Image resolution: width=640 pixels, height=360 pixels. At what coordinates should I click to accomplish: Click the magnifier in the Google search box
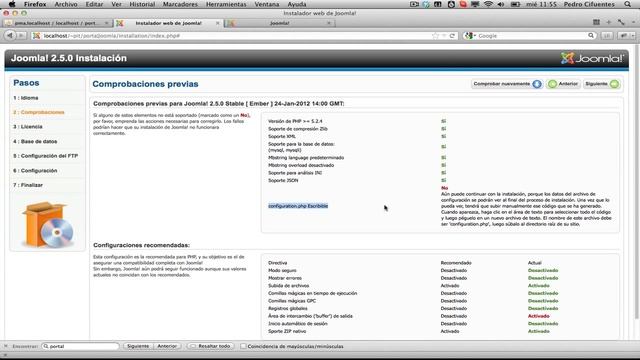point(591,36)
